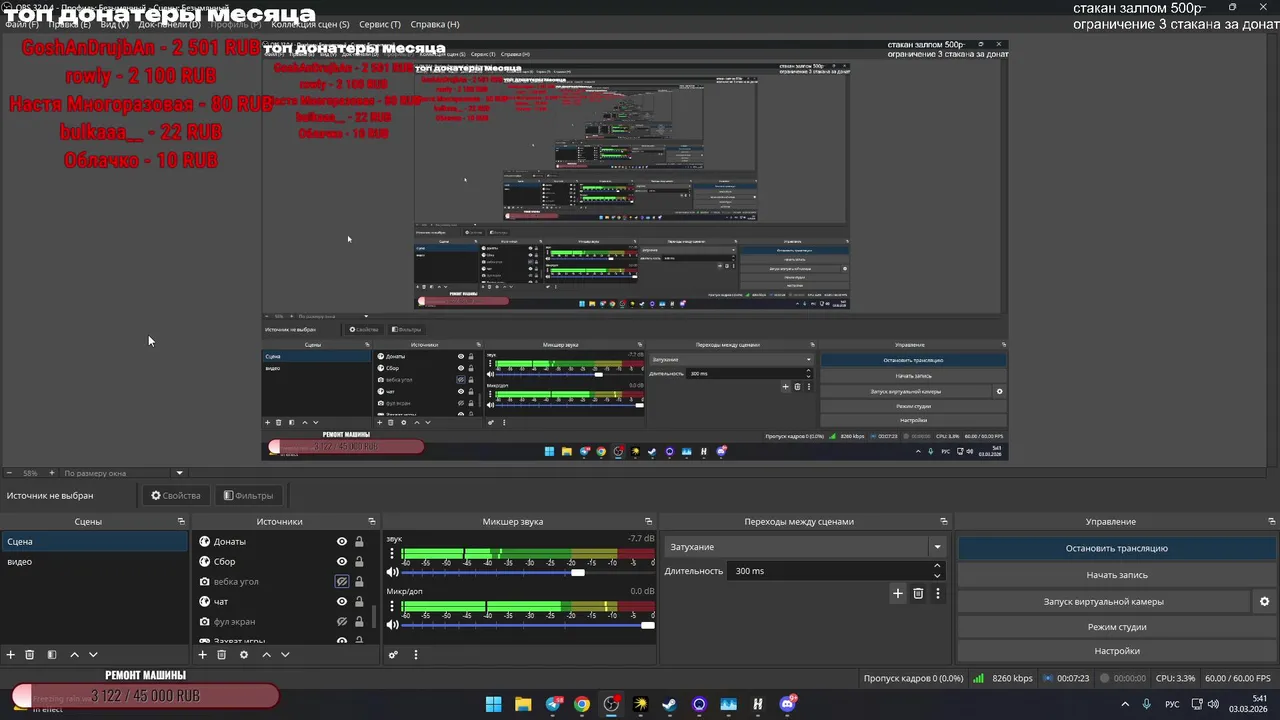1280x720 pixels.
Task: Add a new scene with the plus icon
Action: click(x=11, y=655)
